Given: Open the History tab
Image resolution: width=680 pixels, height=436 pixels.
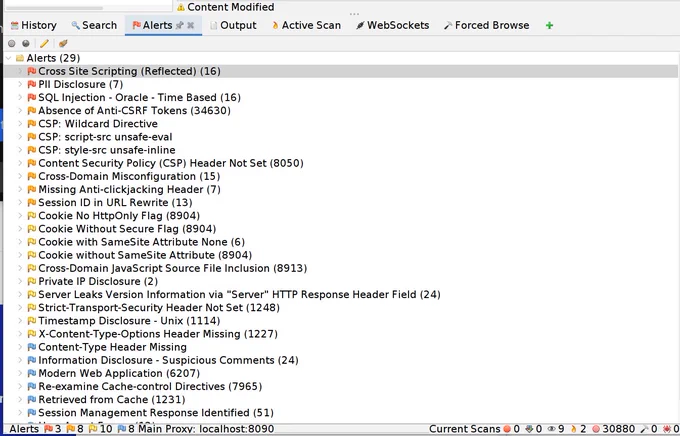Looking at the screenshot, I should click(33, 26).
